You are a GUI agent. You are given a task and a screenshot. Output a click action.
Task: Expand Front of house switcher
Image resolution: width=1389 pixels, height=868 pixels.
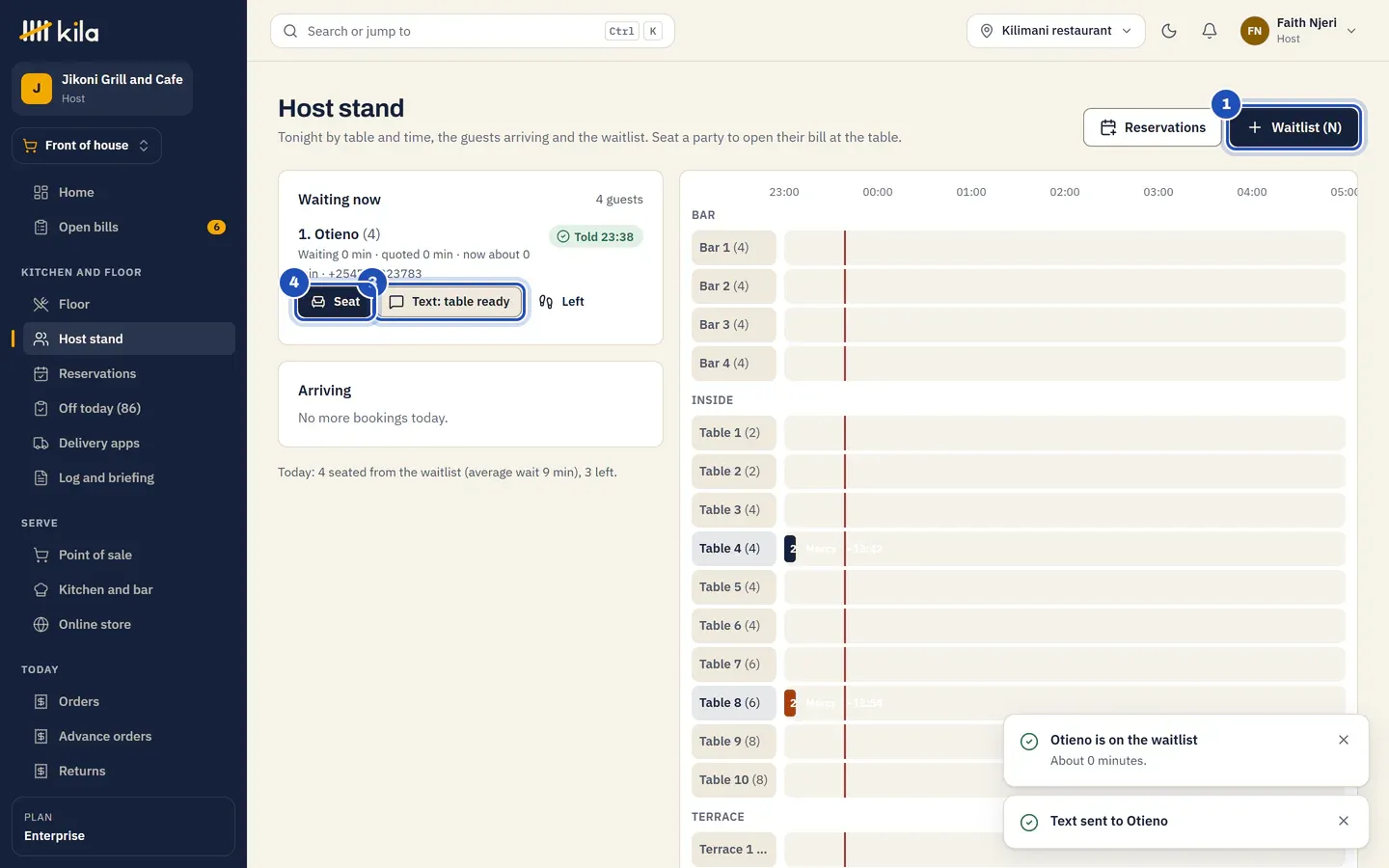coord(87,146)
